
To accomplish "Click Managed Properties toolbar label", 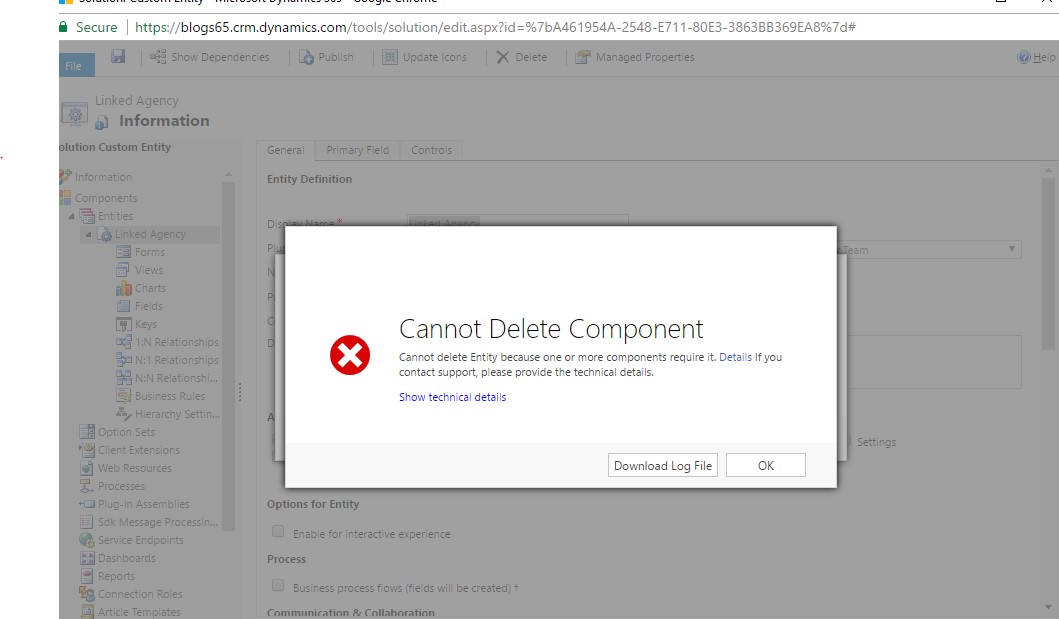I will pyautogui.click(x=645, y=57).
